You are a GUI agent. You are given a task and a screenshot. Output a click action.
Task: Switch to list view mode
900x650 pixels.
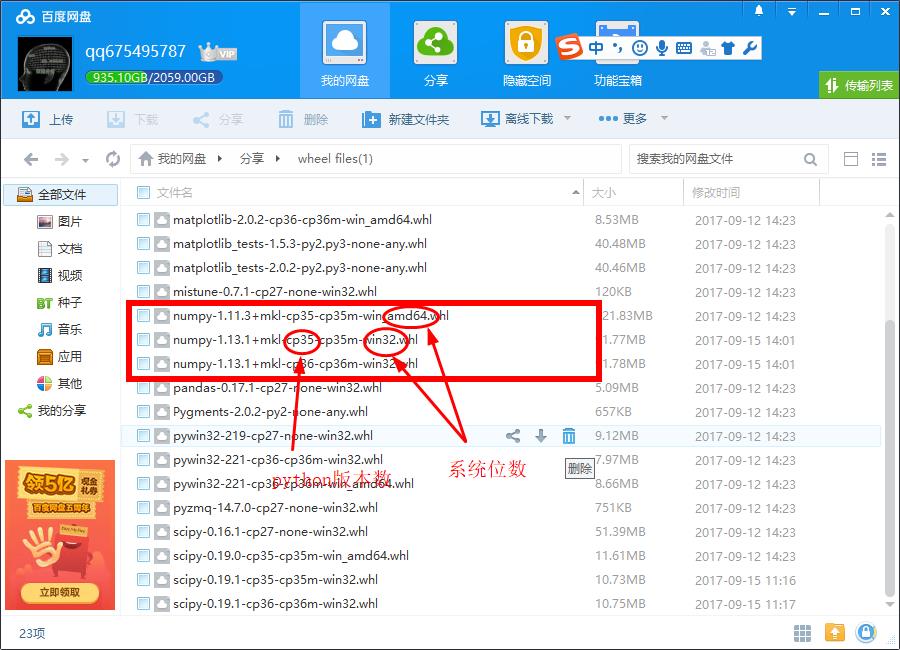coord(879,159)
